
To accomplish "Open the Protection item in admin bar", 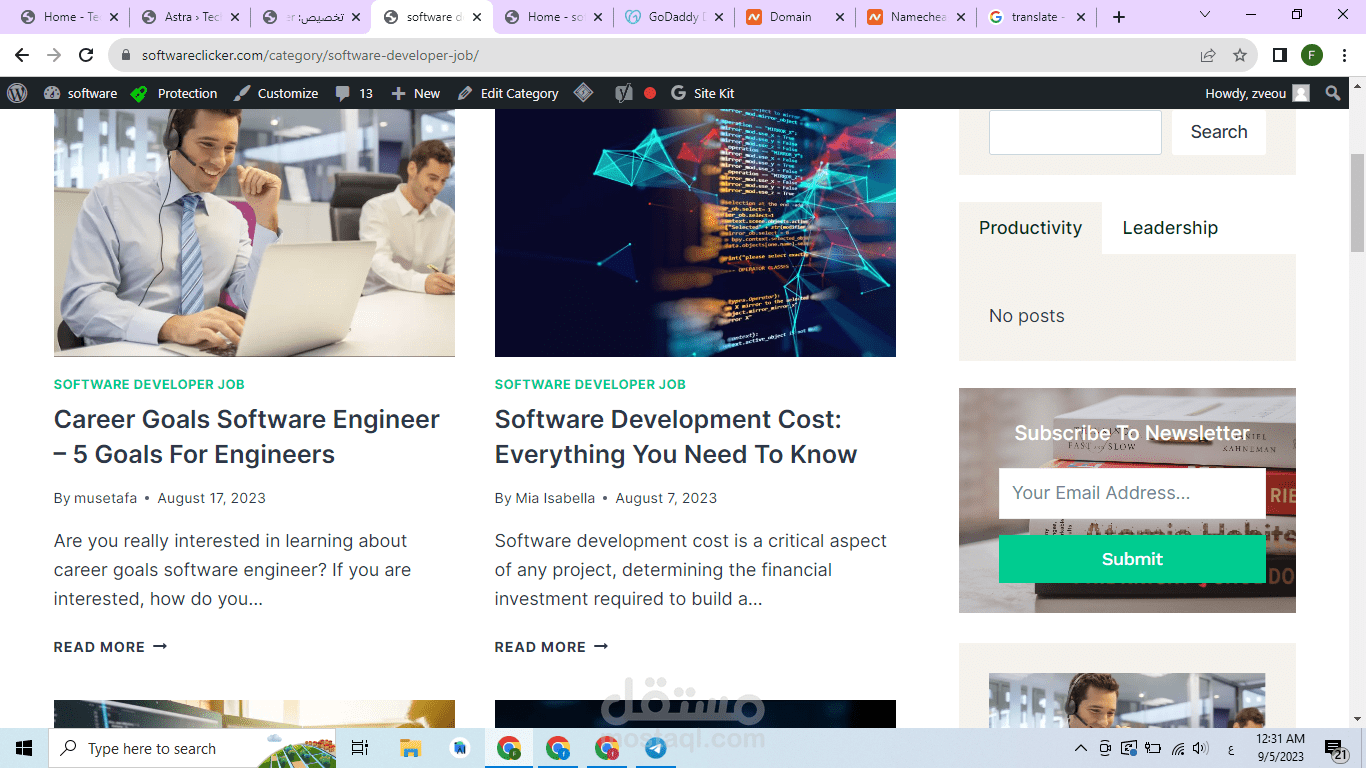I will 174,93.
